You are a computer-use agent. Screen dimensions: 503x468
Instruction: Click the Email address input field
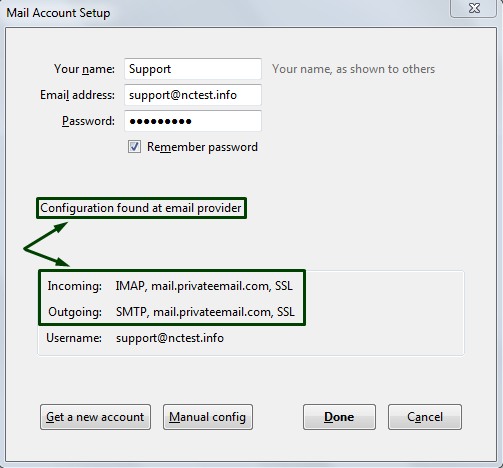pyautogui.click(x=193, y=95)
